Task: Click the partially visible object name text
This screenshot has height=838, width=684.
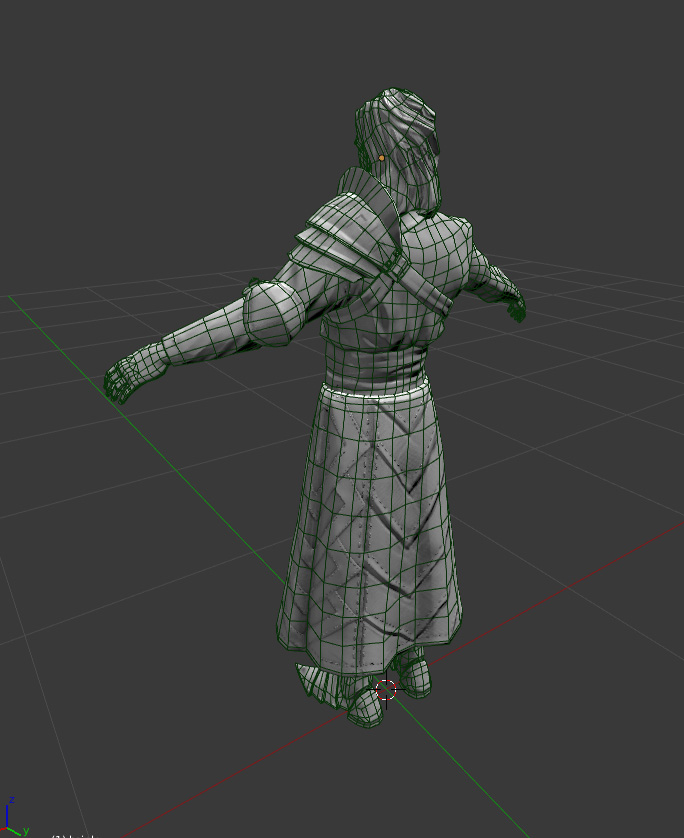Action: click(x=75, y=835)
